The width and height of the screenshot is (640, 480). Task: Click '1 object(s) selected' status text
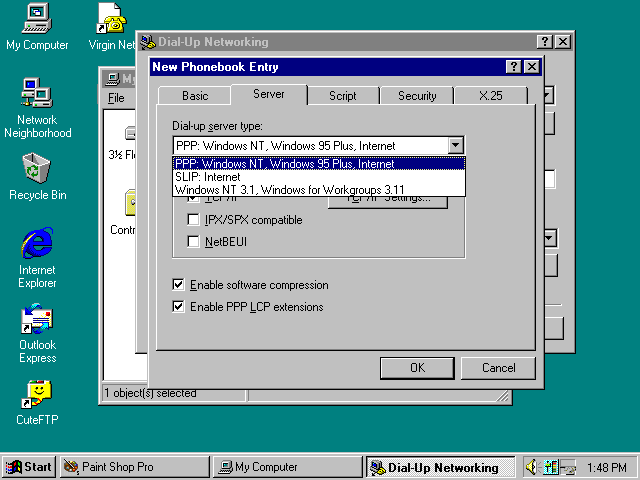click(150, 393)
